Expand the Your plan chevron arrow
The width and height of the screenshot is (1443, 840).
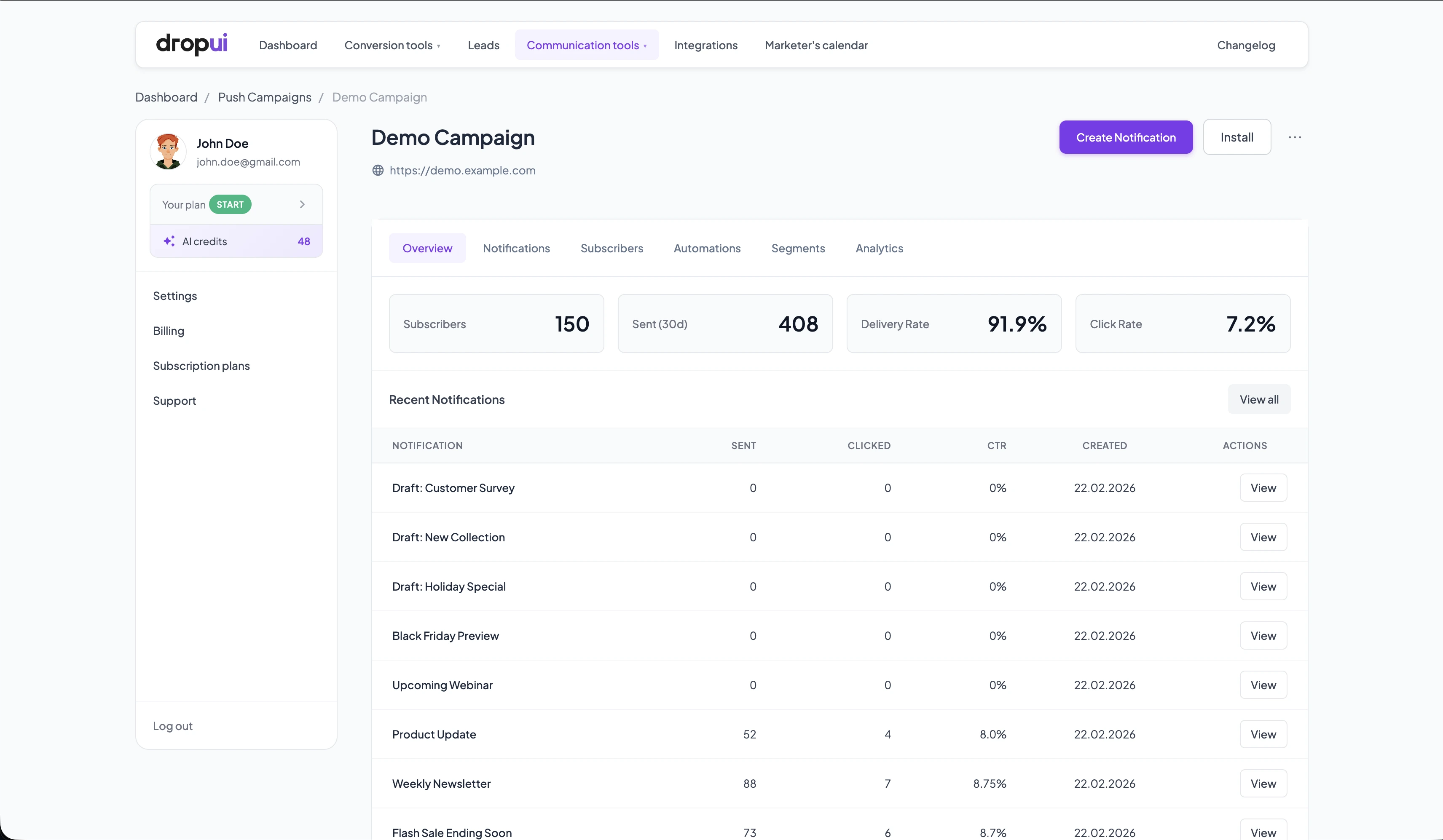302,204
